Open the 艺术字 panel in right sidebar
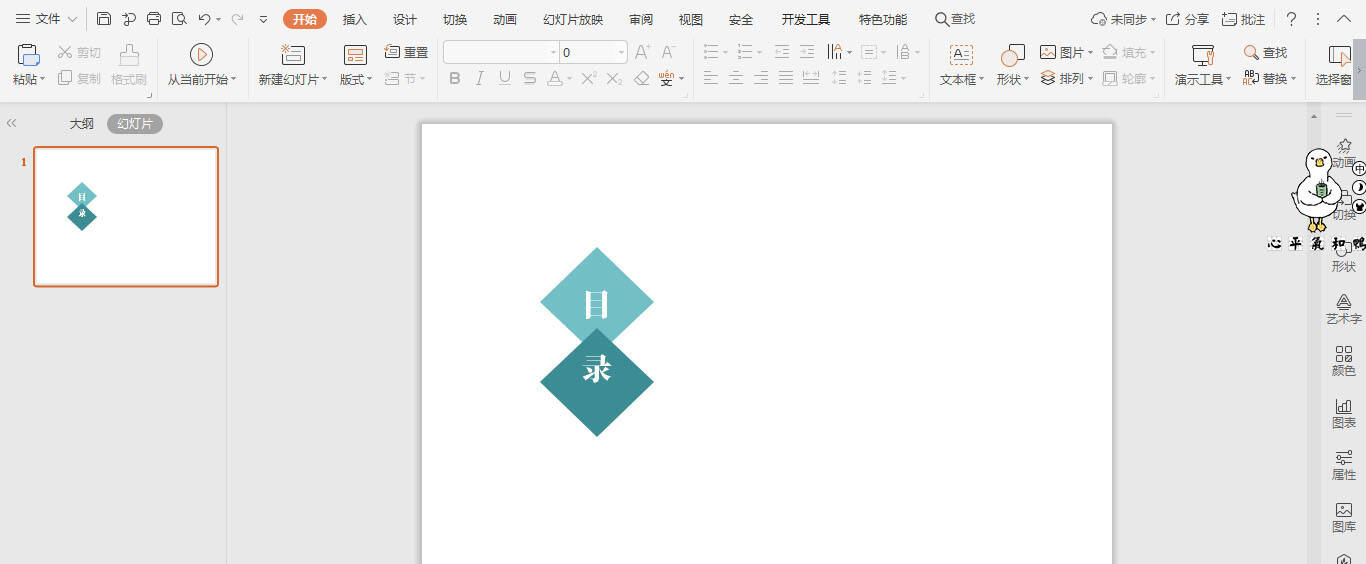 point(1343,309)
